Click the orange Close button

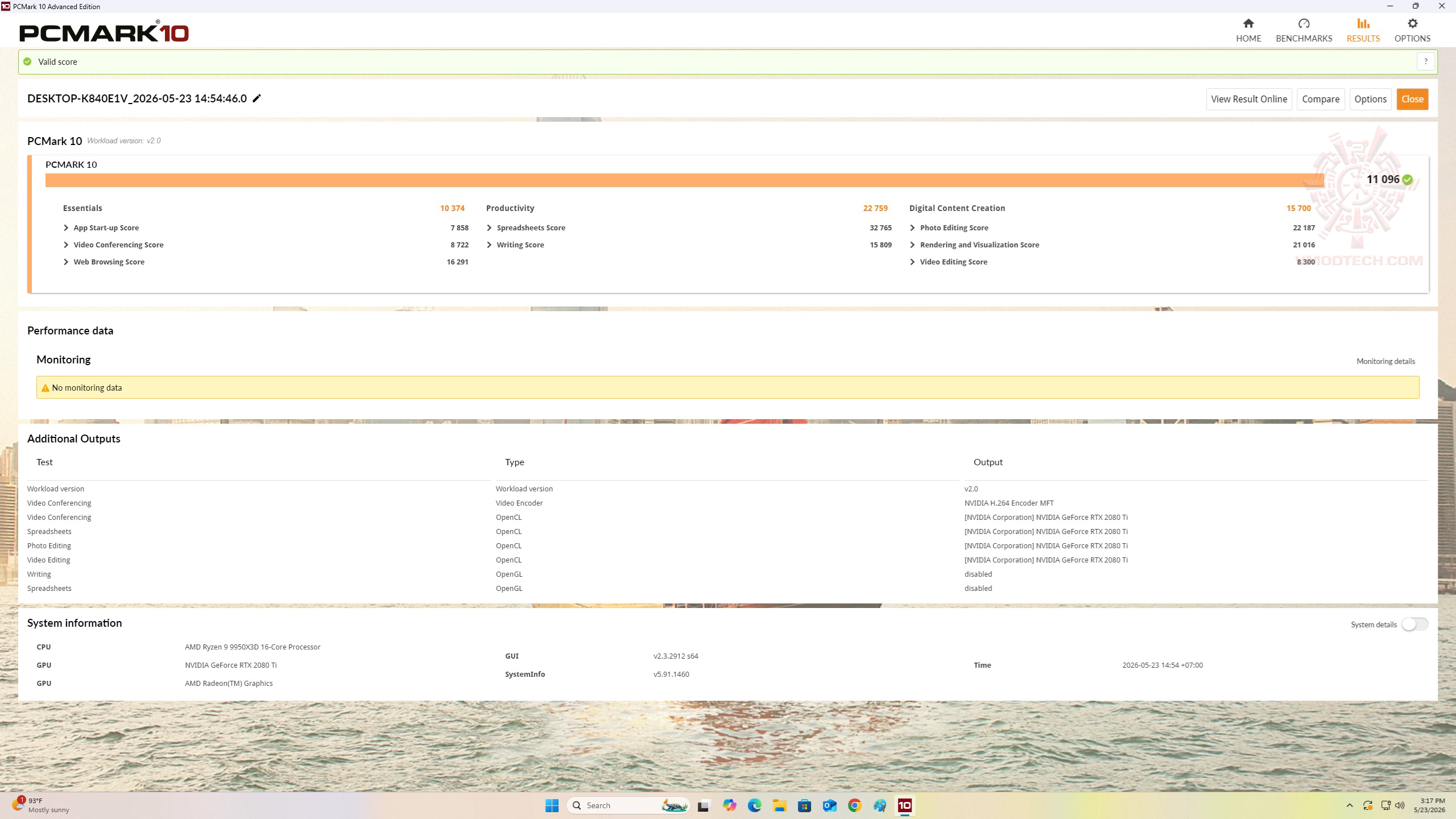1412,99
